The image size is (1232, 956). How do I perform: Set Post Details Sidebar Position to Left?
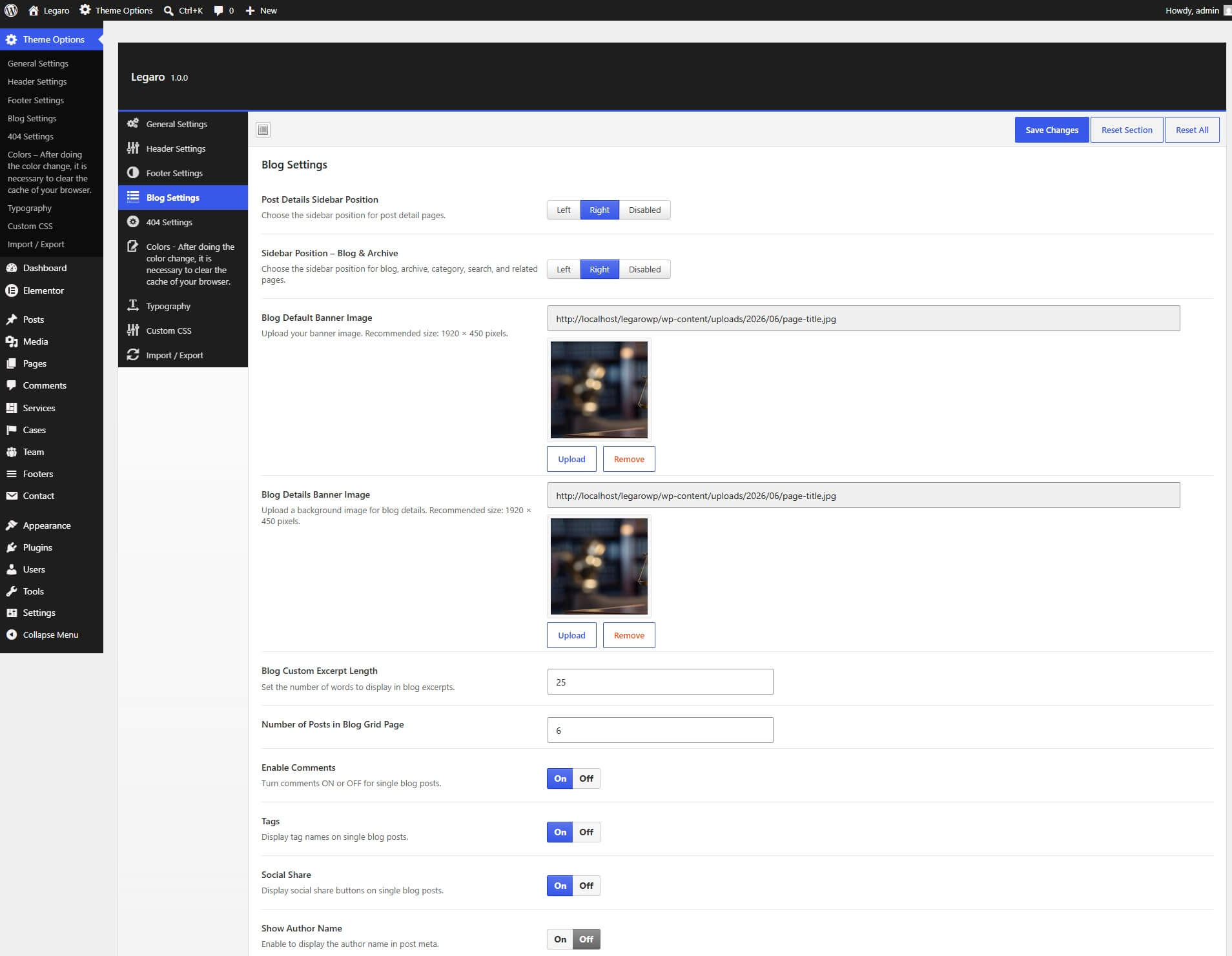point(564,210)
